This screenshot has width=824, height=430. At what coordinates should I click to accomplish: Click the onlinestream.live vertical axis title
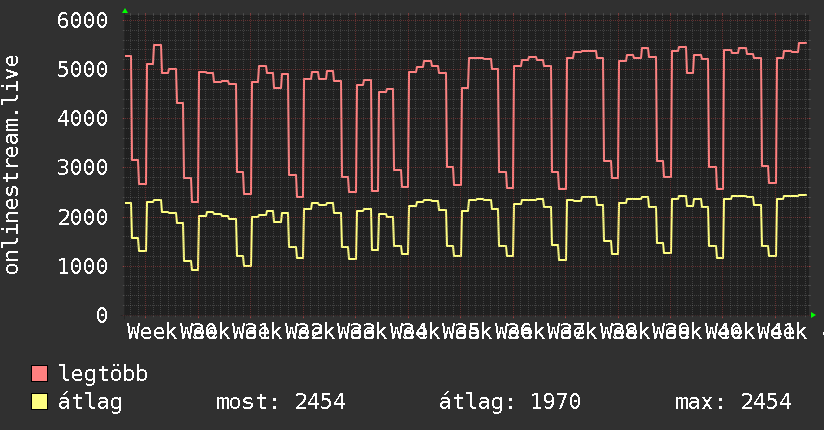click(11, 165)
